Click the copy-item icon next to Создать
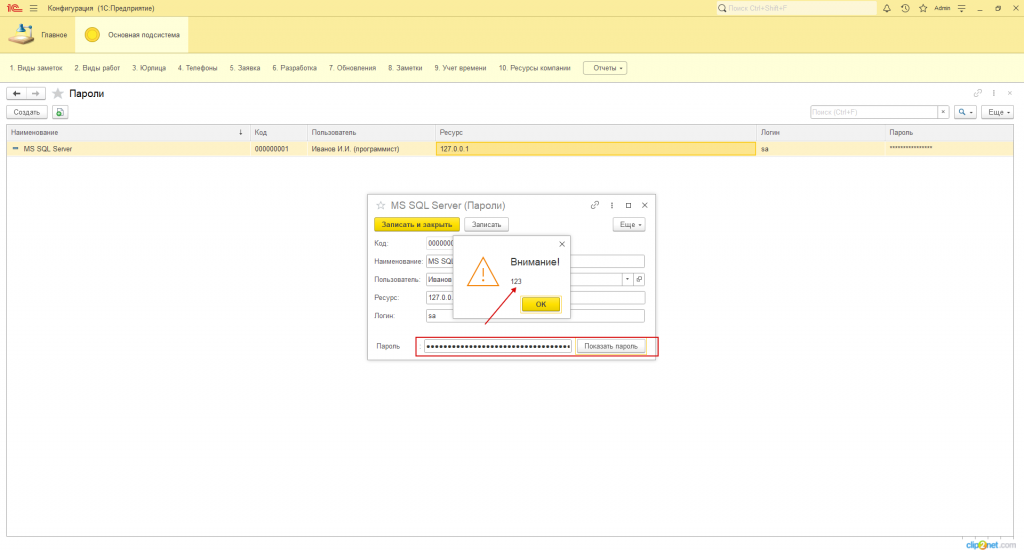This screenshot has width=1024, height=551. pos(59,112)
